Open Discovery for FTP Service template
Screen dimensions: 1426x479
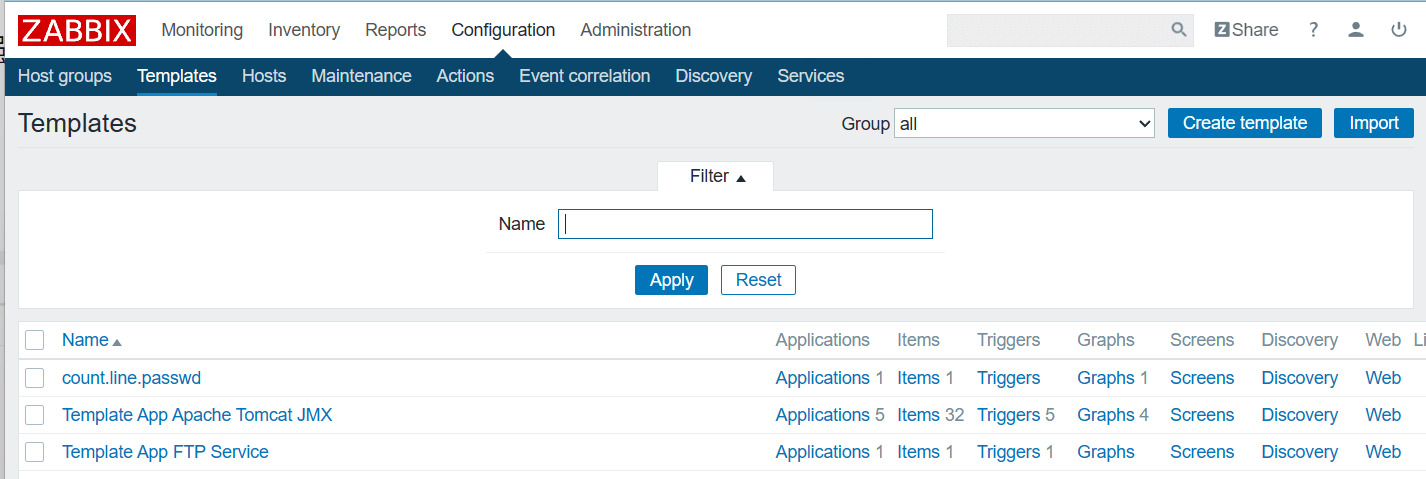1299,452
